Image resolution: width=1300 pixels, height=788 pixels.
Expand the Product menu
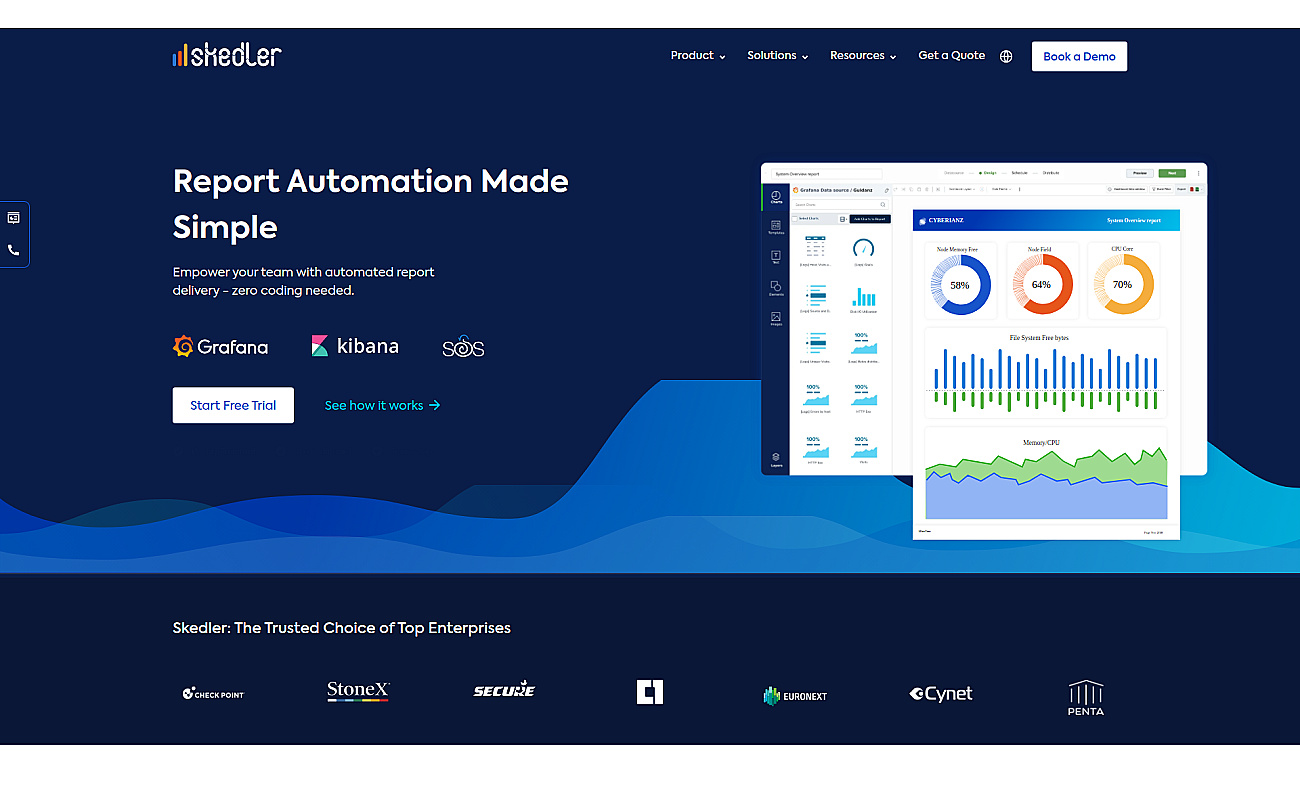pyautogui.click(x=698, y=56)
